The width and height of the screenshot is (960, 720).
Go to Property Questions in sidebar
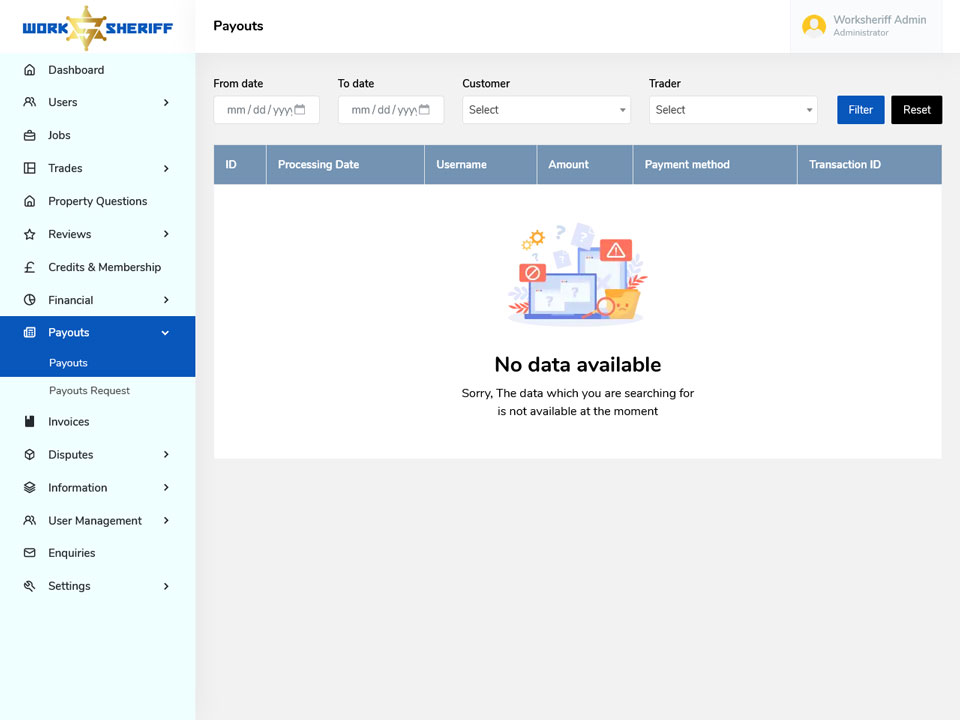click(98, 201)
